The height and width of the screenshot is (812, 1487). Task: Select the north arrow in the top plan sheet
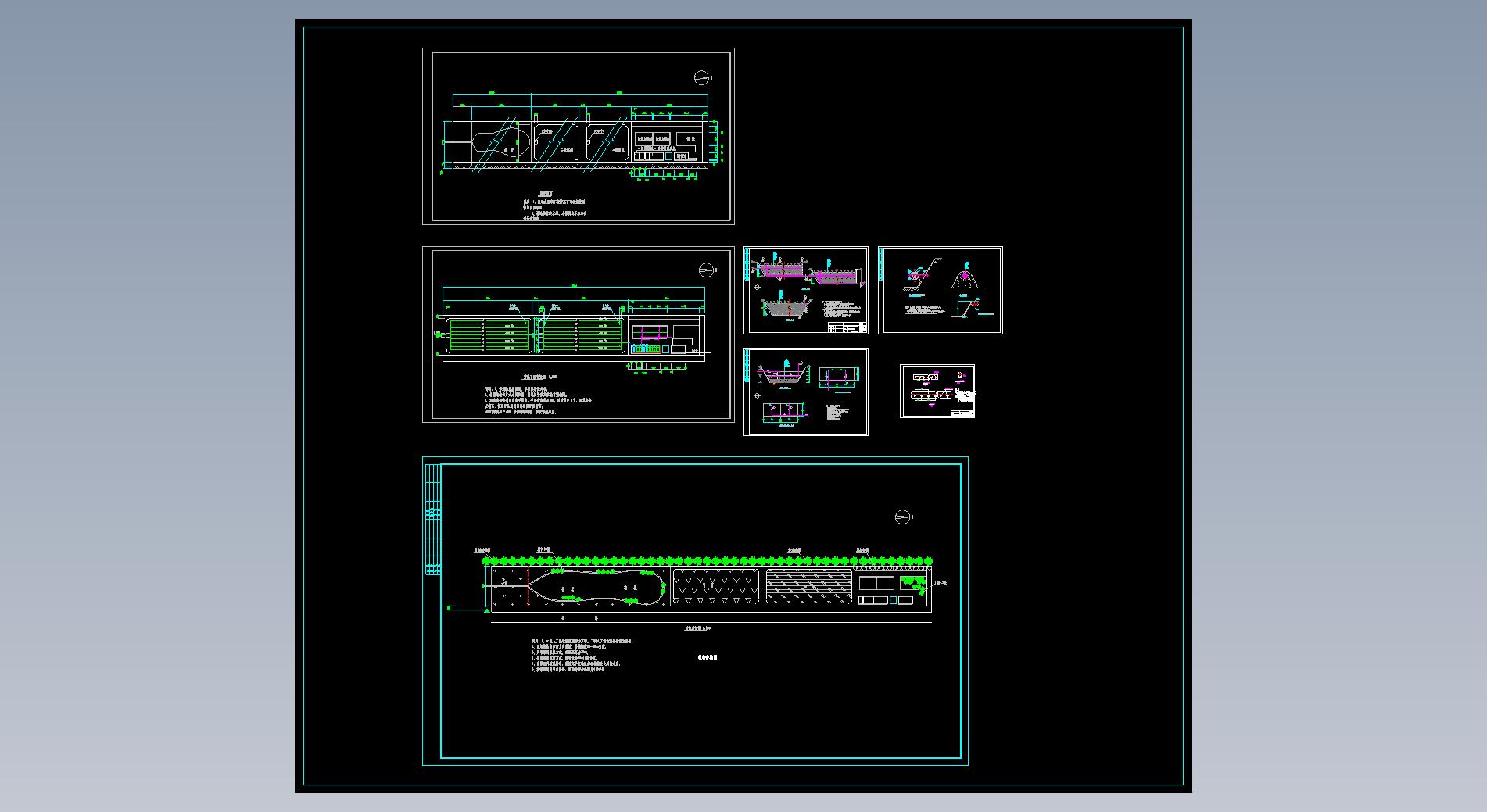703,77
